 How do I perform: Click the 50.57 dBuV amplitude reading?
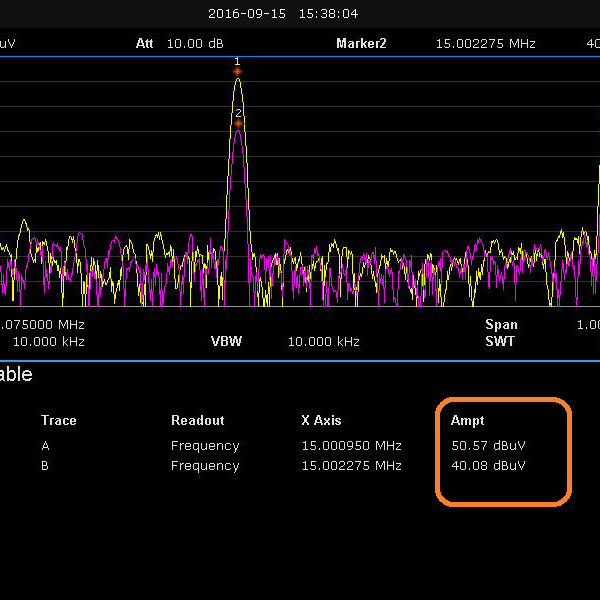point(488,446)
